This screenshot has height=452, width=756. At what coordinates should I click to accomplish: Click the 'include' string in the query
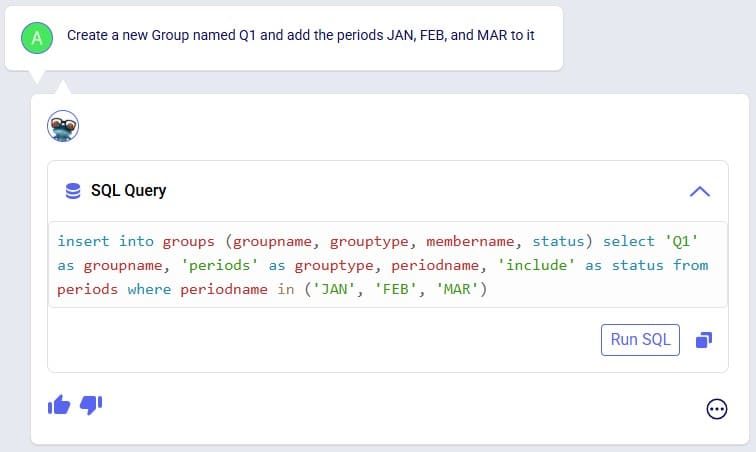[536, 265]
